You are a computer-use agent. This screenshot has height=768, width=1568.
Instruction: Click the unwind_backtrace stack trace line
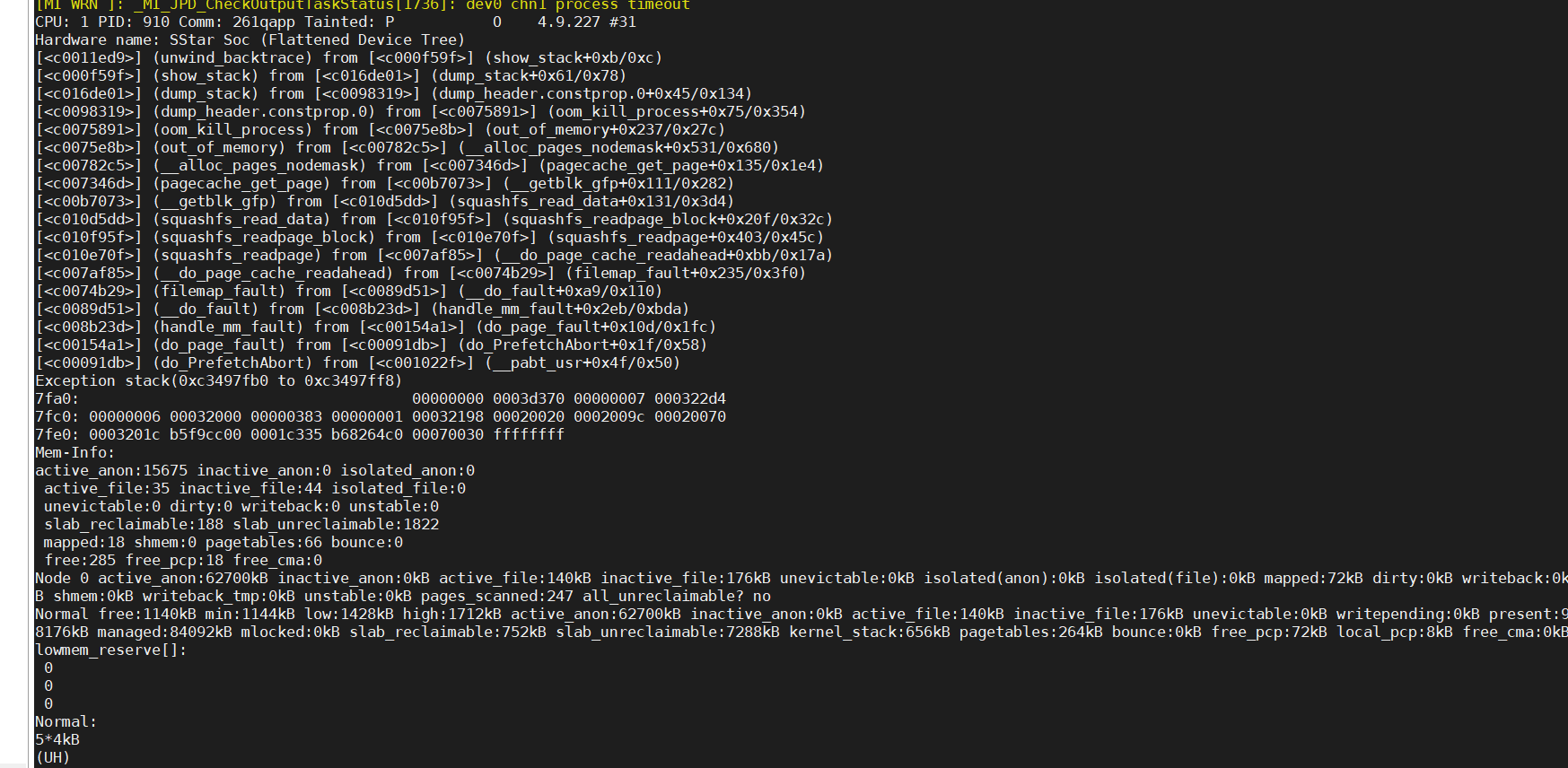point(348,57)
